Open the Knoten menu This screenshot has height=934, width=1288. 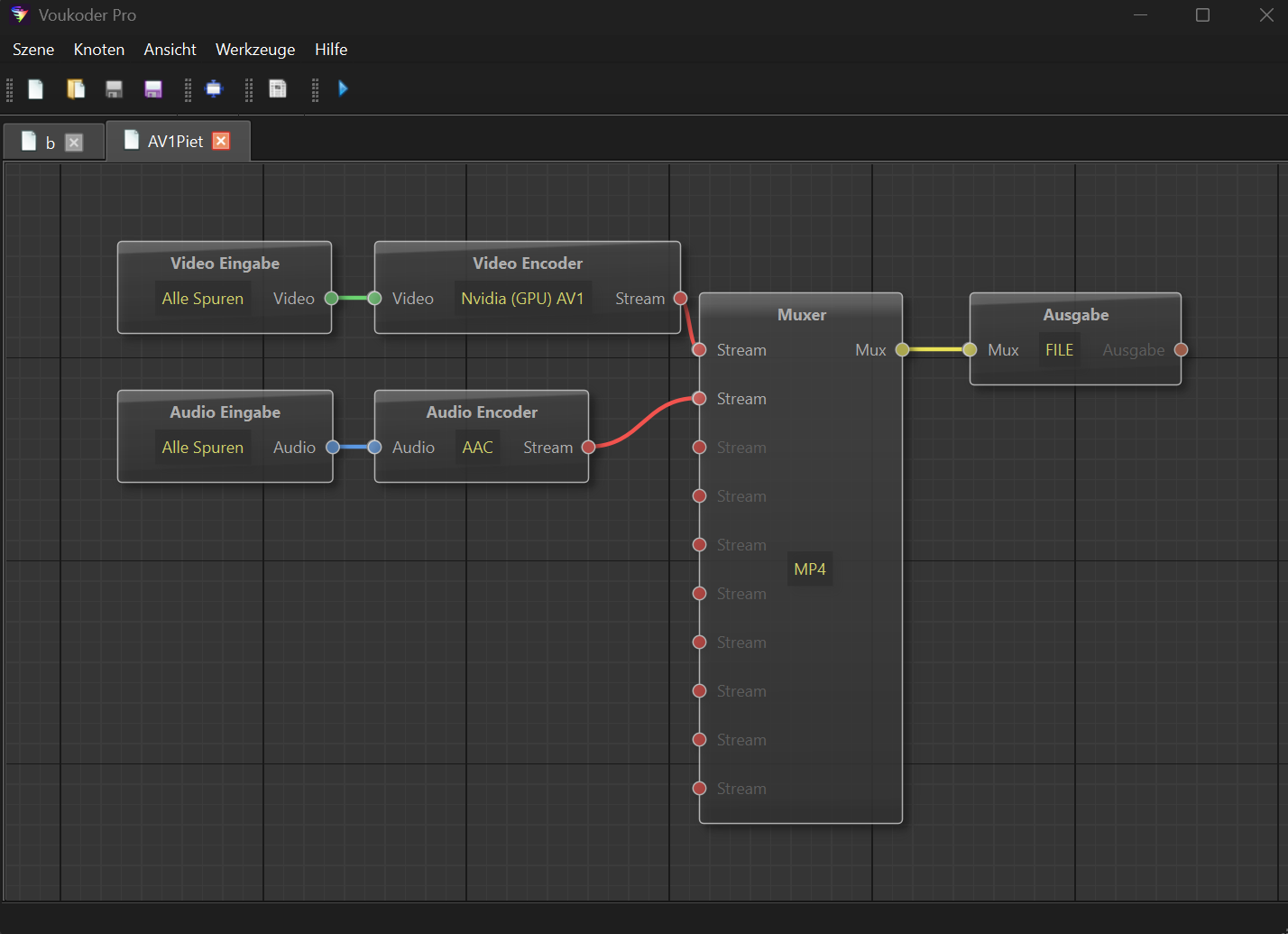[99, 50]
